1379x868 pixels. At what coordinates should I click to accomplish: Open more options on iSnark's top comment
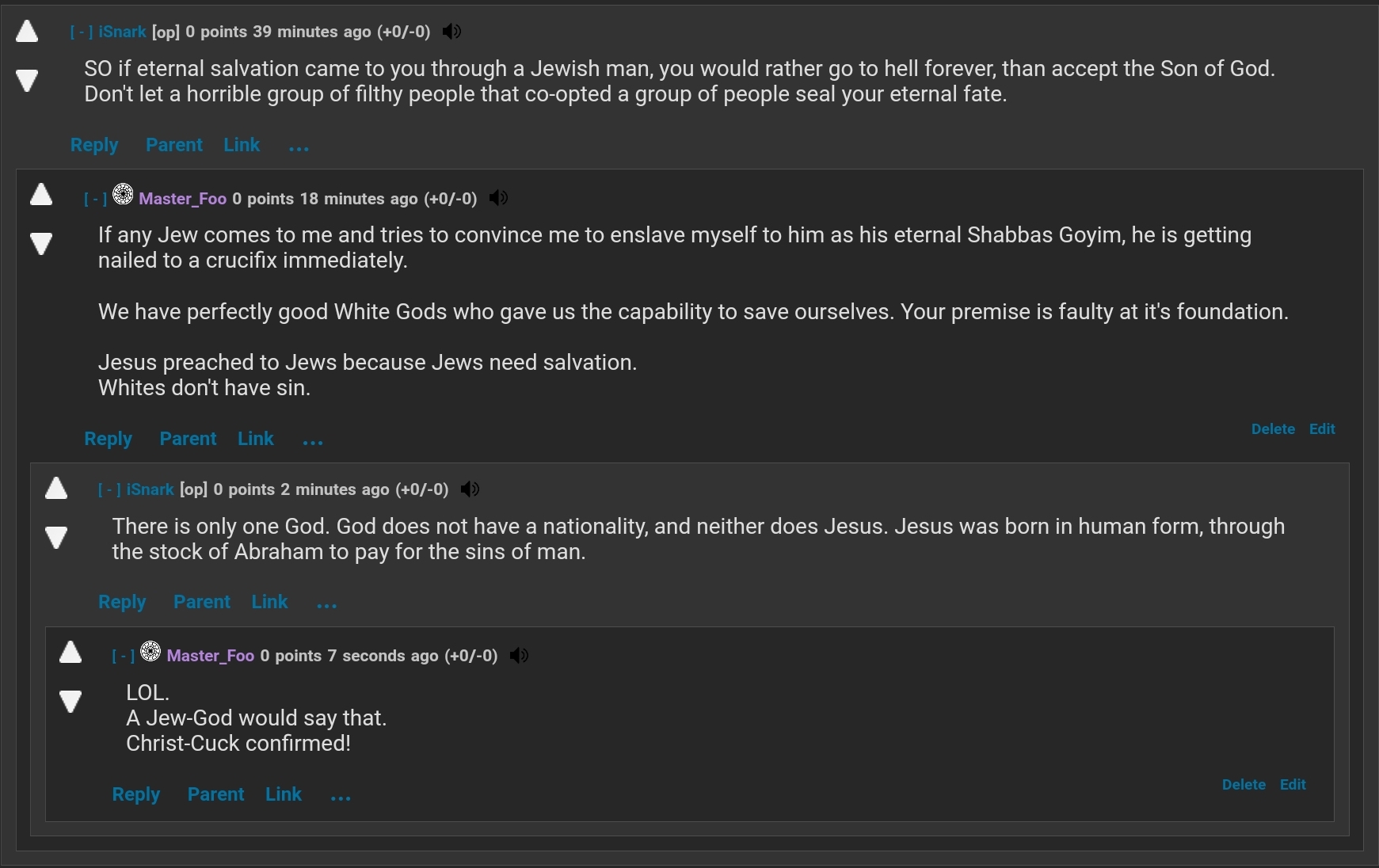coord(299,147)
